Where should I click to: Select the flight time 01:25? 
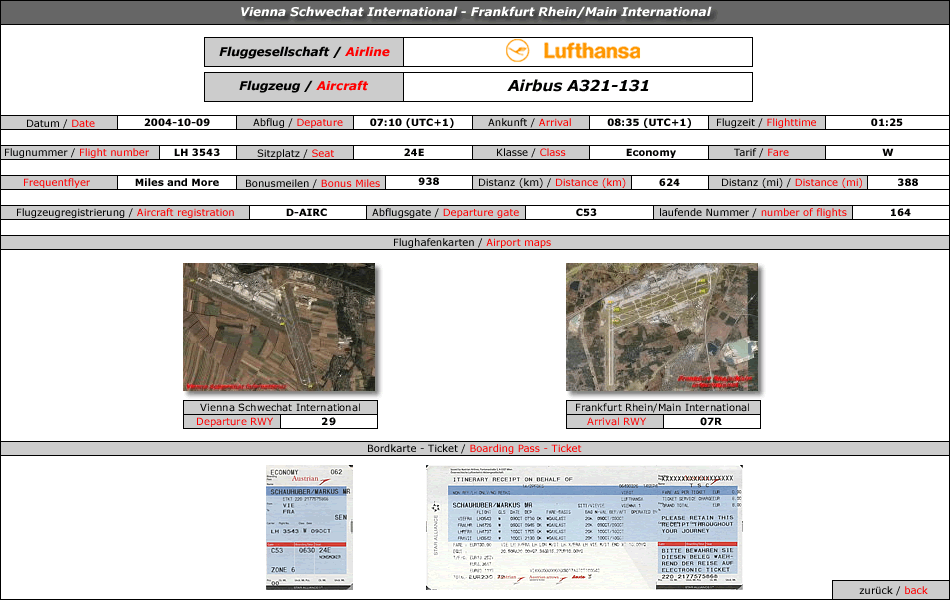coord(886,122)
